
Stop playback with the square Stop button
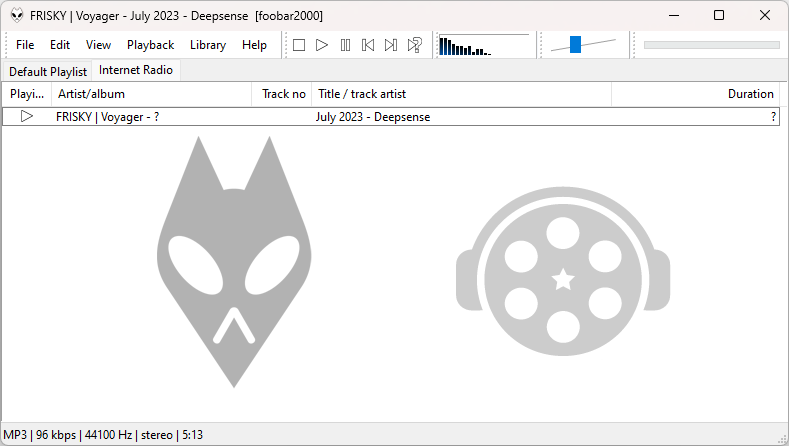299,45
